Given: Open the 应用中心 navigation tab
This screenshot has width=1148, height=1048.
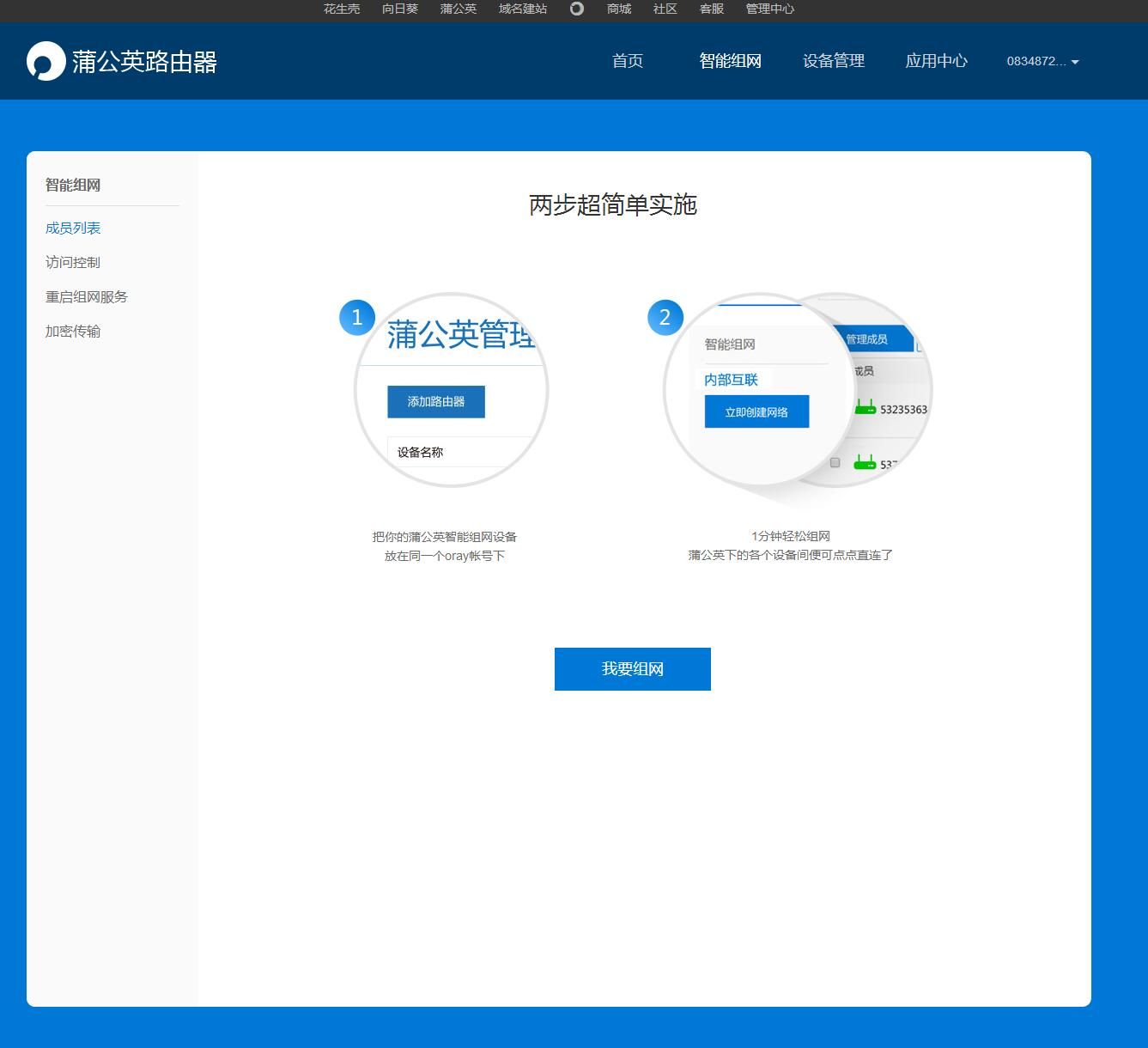Looking at the screenshot, I should pos(936,61).
